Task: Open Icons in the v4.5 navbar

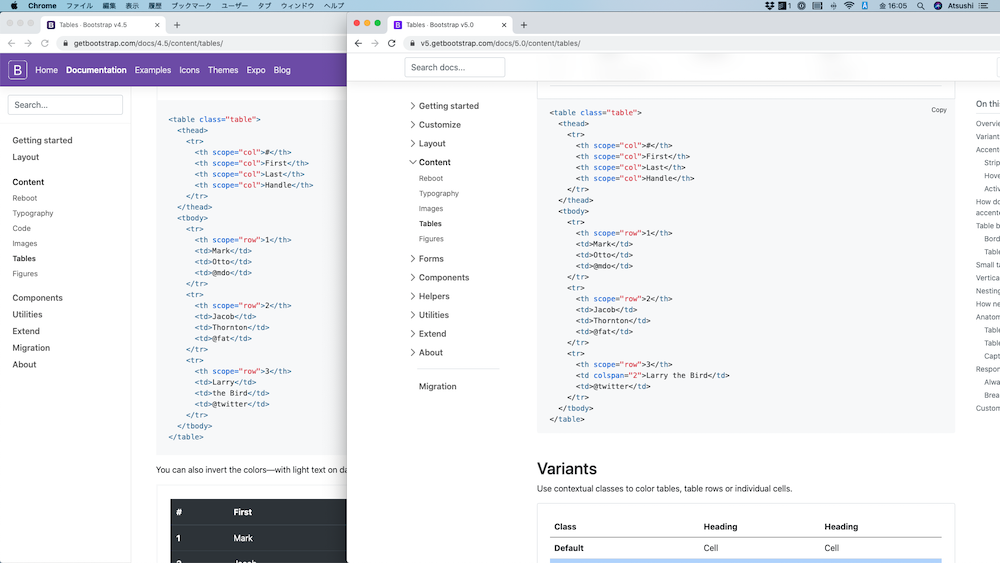Action: [189, 70]
